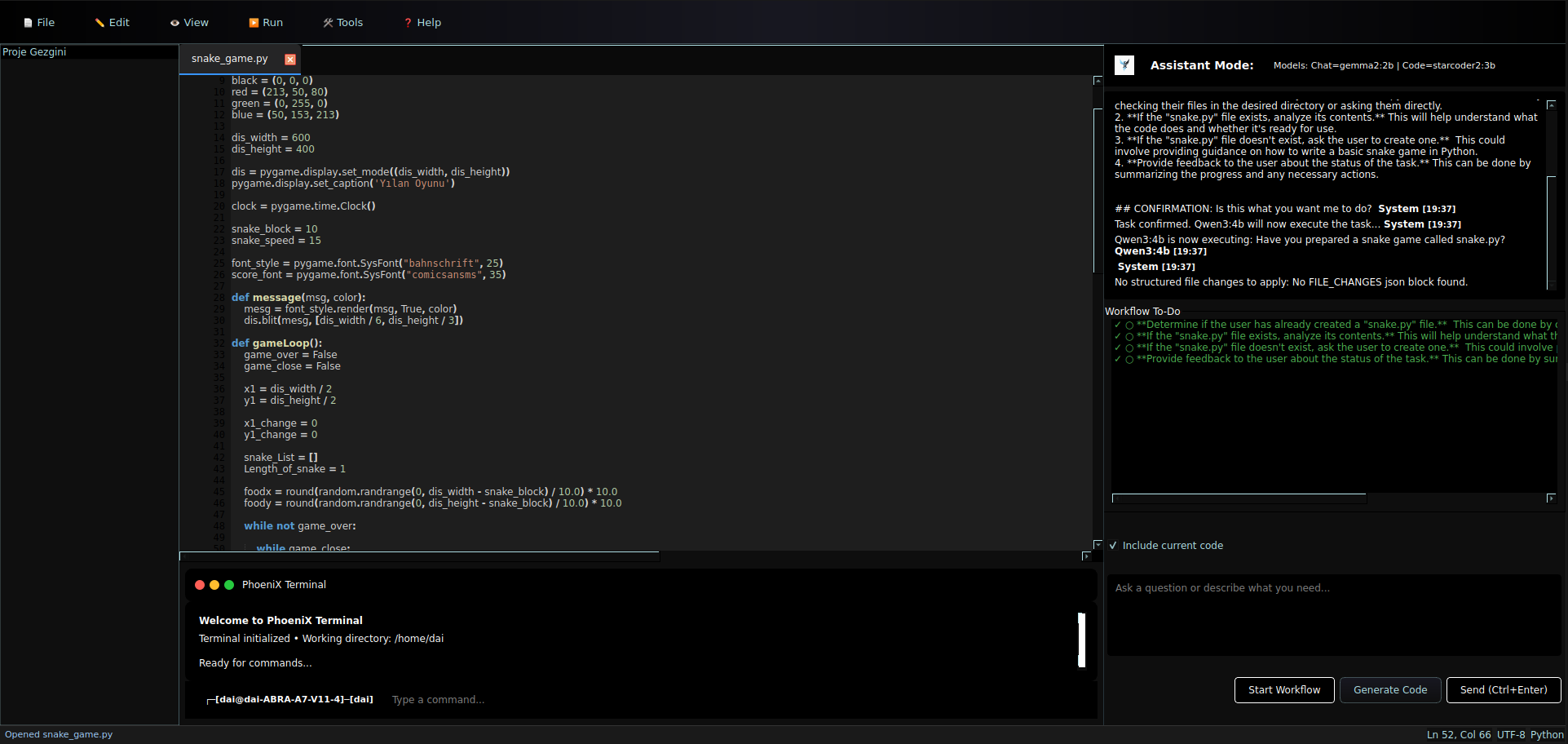Click the Assistant Mode robot avatar icon
The image size is (1568, 744).
(1124, 65)
